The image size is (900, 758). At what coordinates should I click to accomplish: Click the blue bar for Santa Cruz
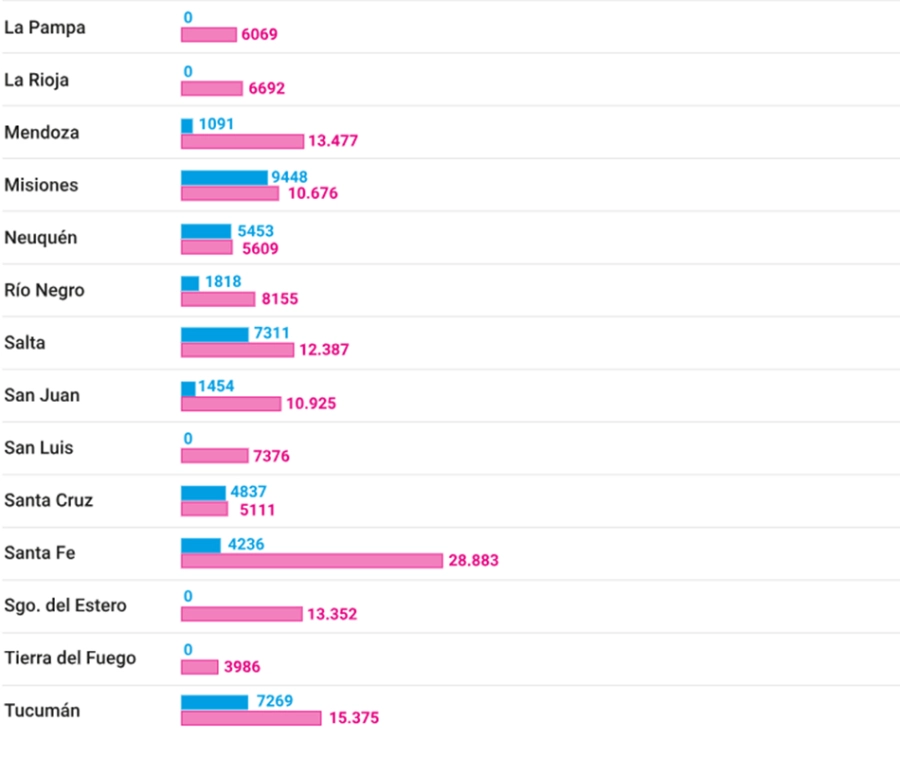[203, 493]
